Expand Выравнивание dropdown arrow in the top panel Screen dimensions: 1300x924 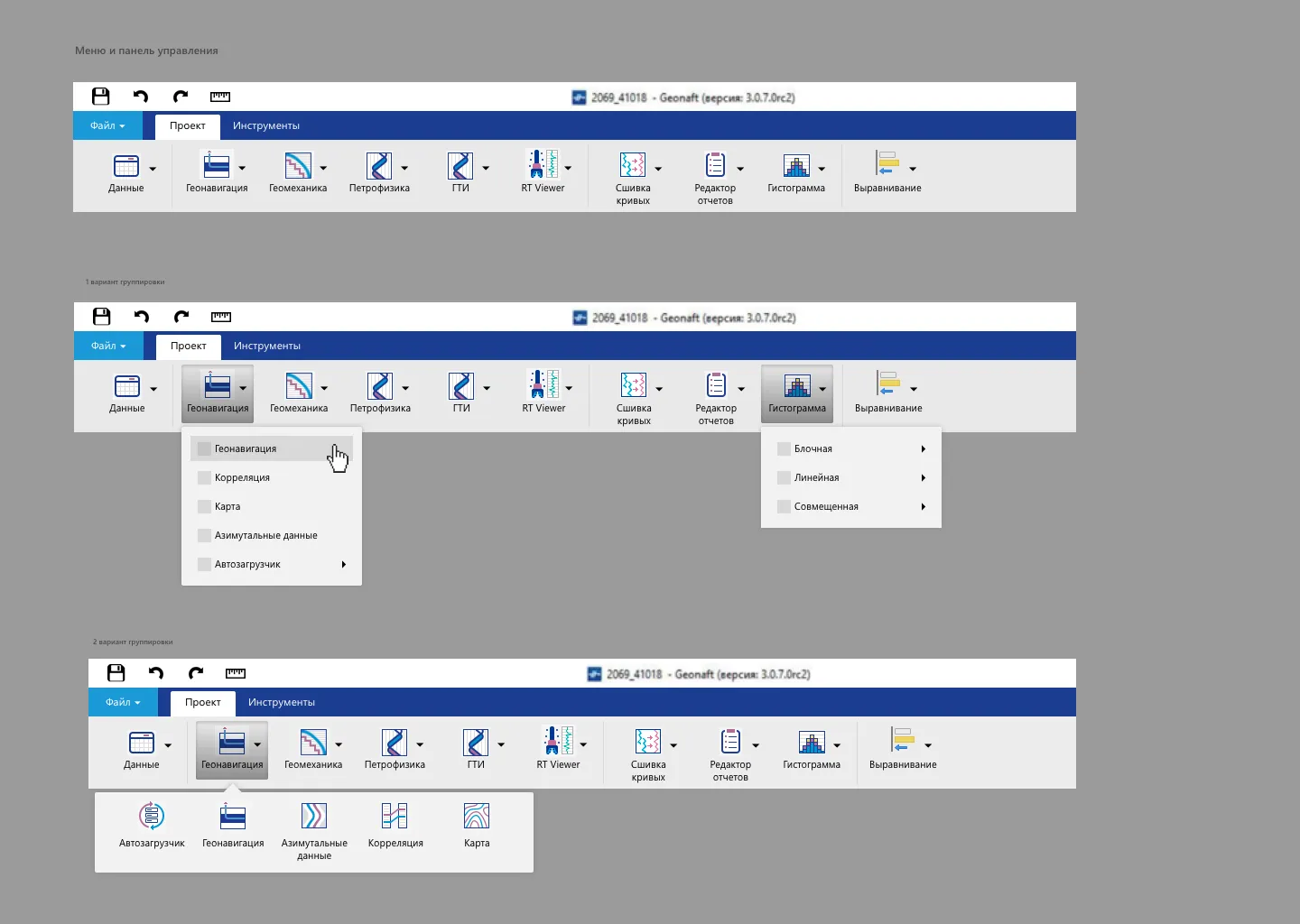(x=913, y=169)
